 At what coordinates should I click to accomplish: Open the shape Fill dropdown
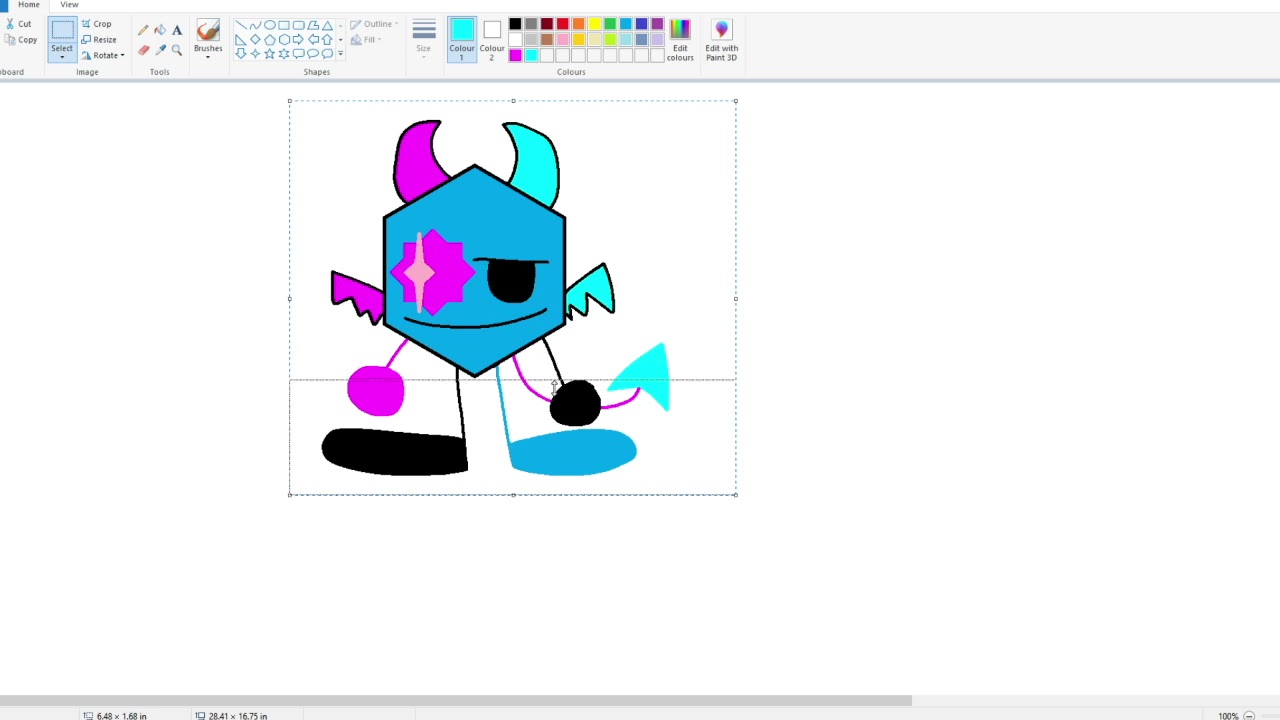point(365,40)
